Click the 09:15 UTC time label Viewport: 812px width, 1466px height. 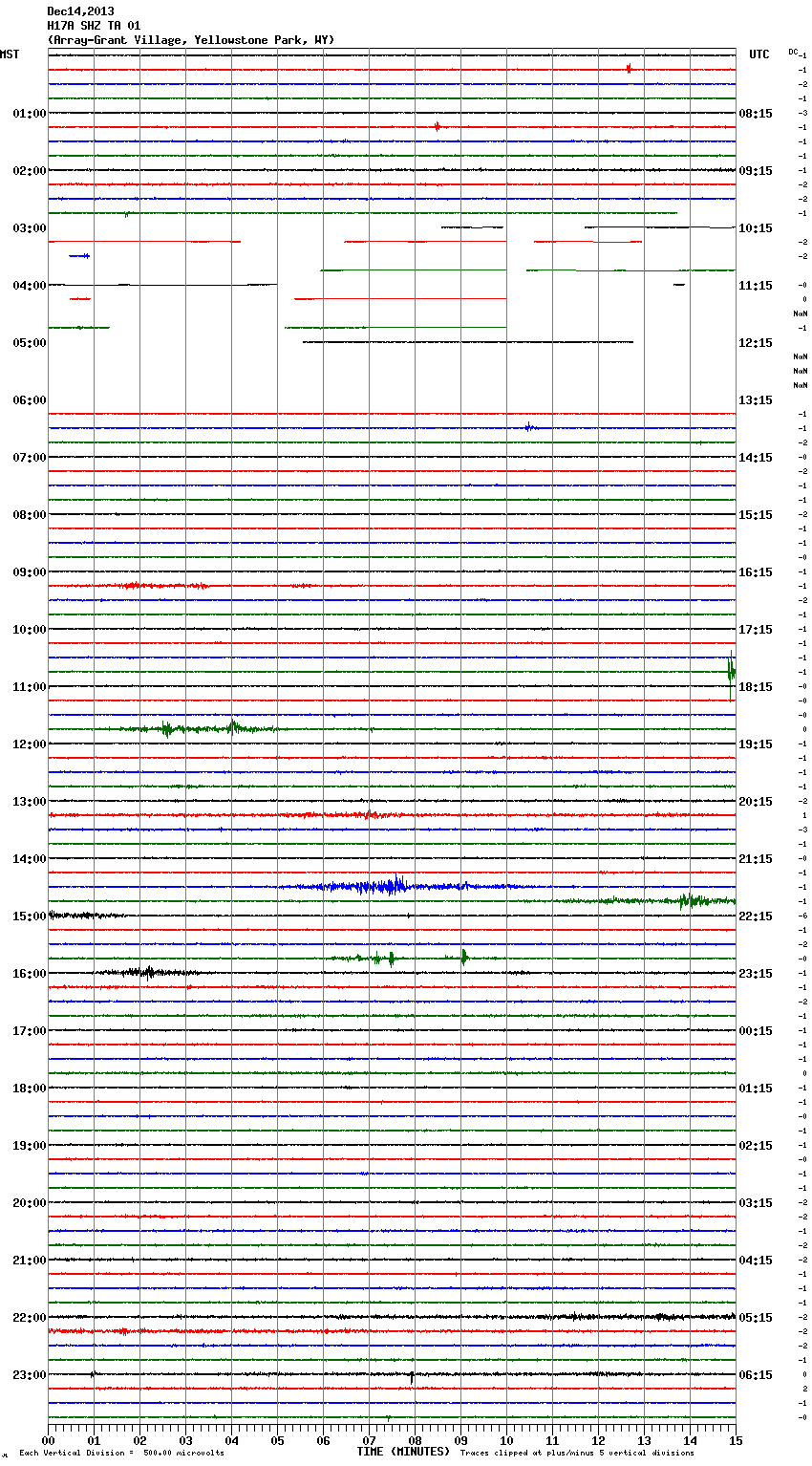pyautogui.click(x=756, y=171)
